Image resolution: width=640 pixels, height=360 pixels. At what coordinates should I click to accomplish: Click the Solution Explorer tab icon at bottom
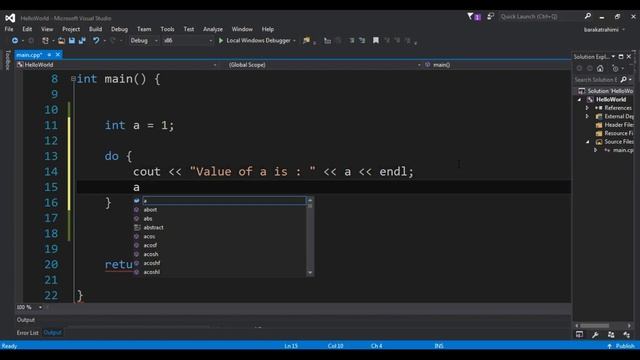point(579,335)
